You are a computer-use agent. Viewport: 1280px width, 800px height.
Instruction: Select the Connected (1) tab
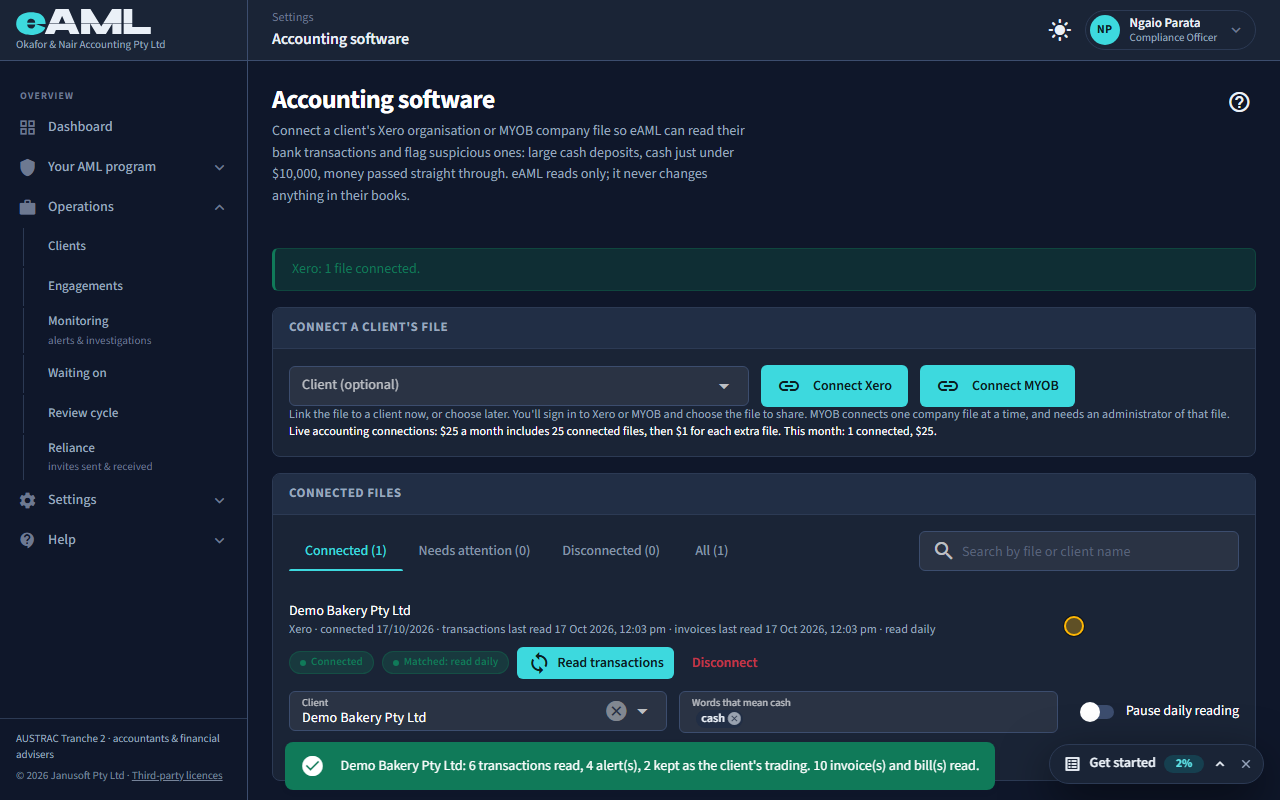click(346, 551)
